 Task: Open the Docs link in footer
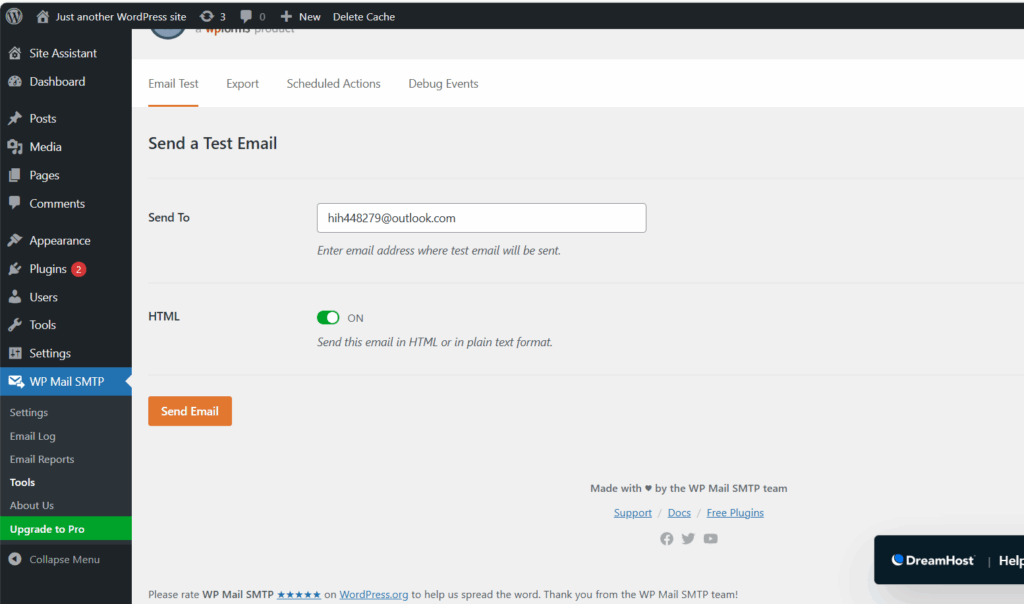679,513
